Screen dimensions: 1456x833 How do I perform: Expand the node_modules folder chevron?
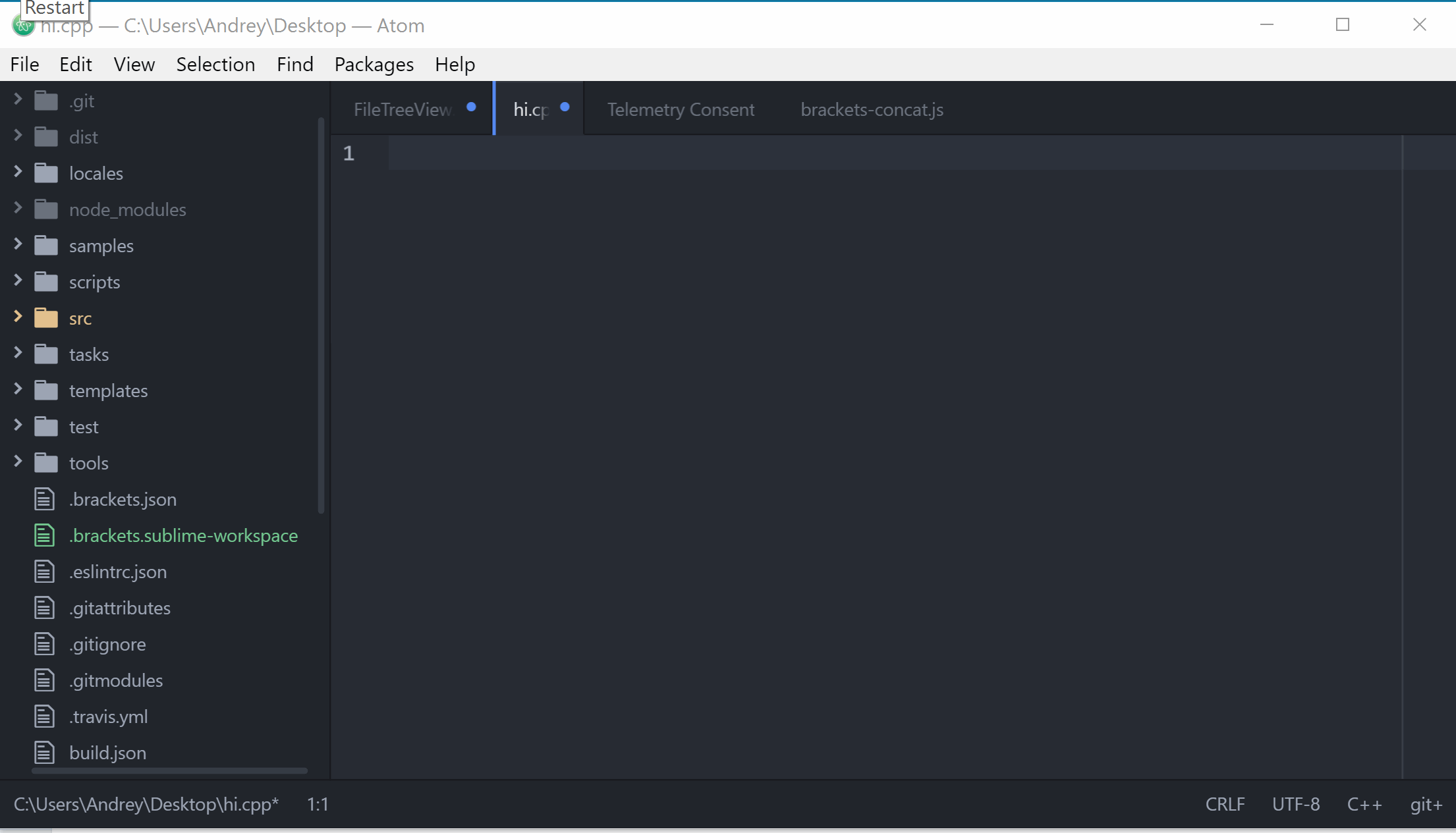tap(18, 208)
